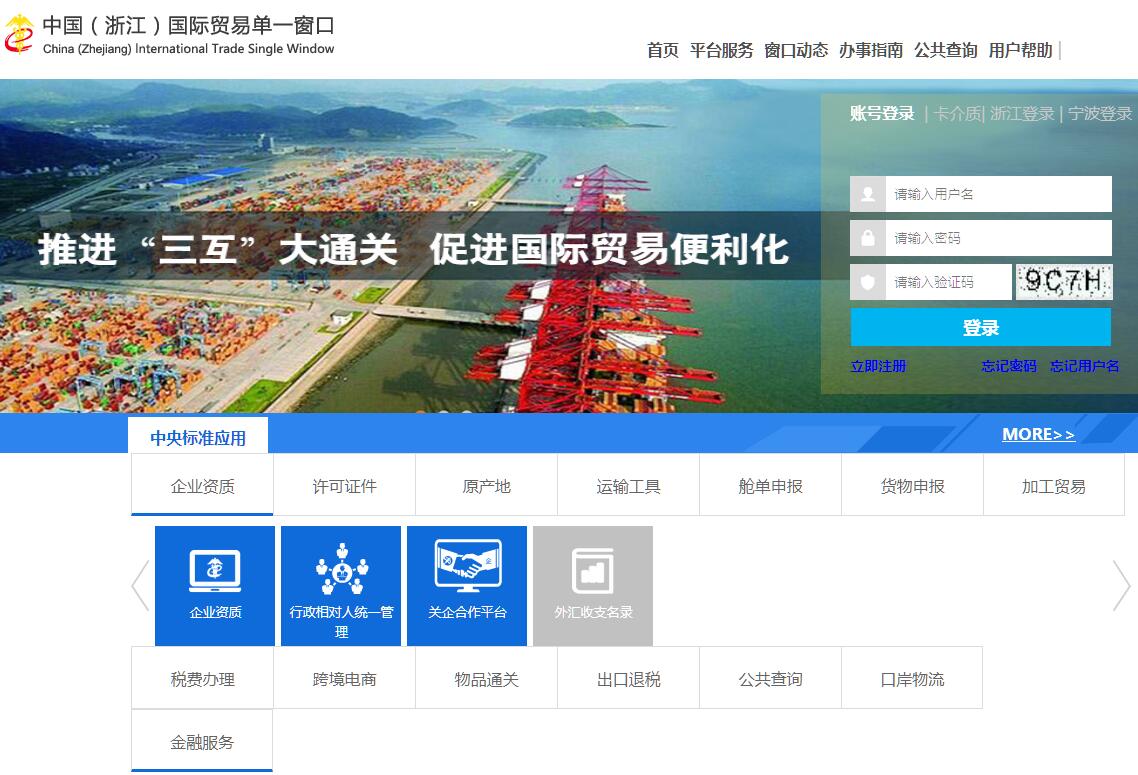
Task: Advance carousel with the right arrow chevron
Action: [1121, 585]
